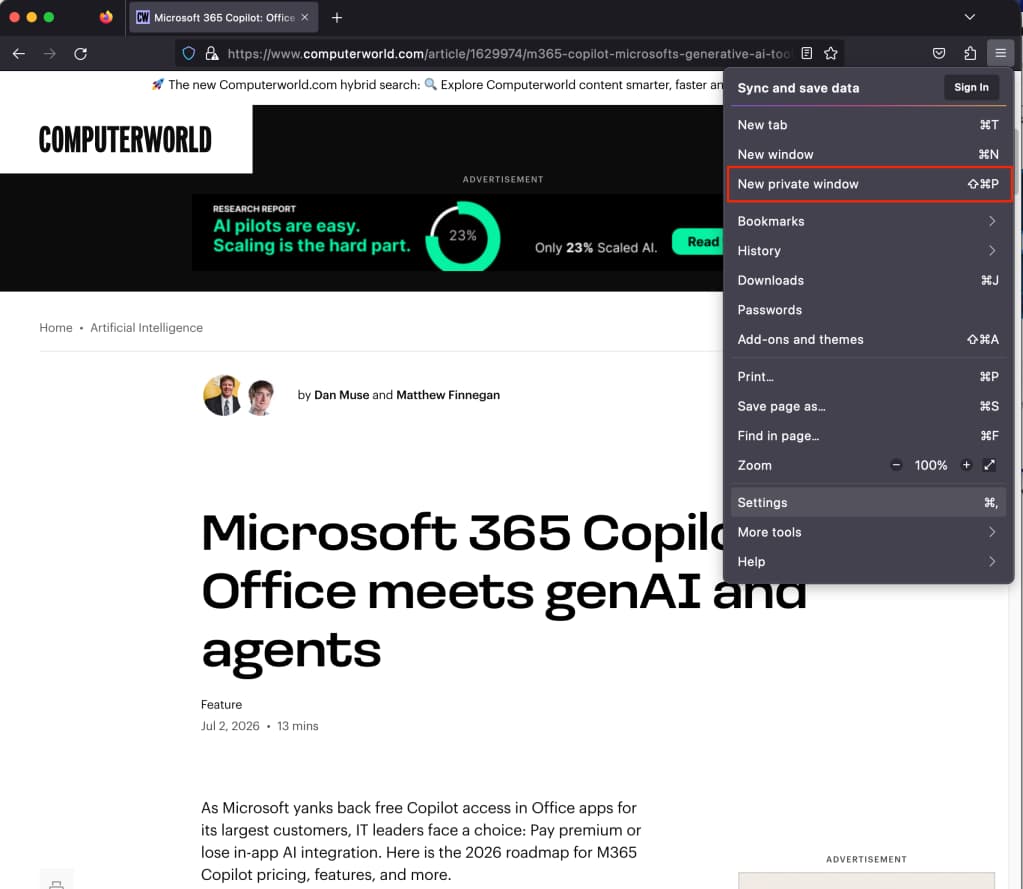
Task: Select New tab menu item
Action: click(868, 125)
